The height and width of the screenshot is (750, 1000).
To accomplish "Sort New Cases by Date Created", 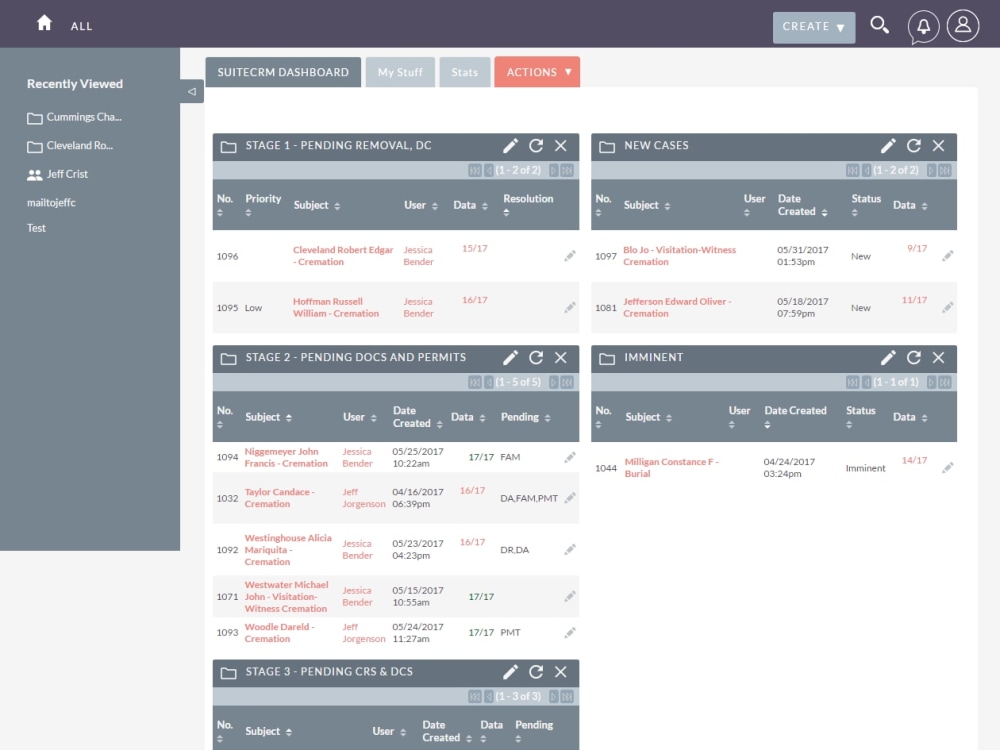I will [x=802, y=205].
